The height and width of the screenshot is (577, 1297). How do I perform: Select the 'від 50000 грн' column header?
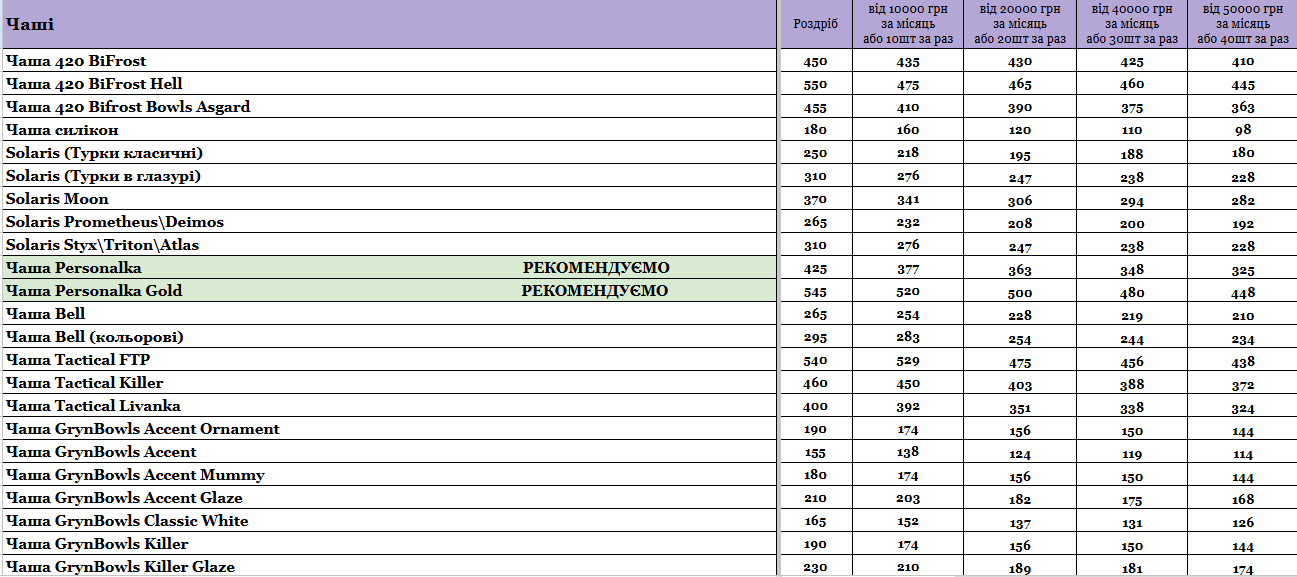(x=1243, y=24)
